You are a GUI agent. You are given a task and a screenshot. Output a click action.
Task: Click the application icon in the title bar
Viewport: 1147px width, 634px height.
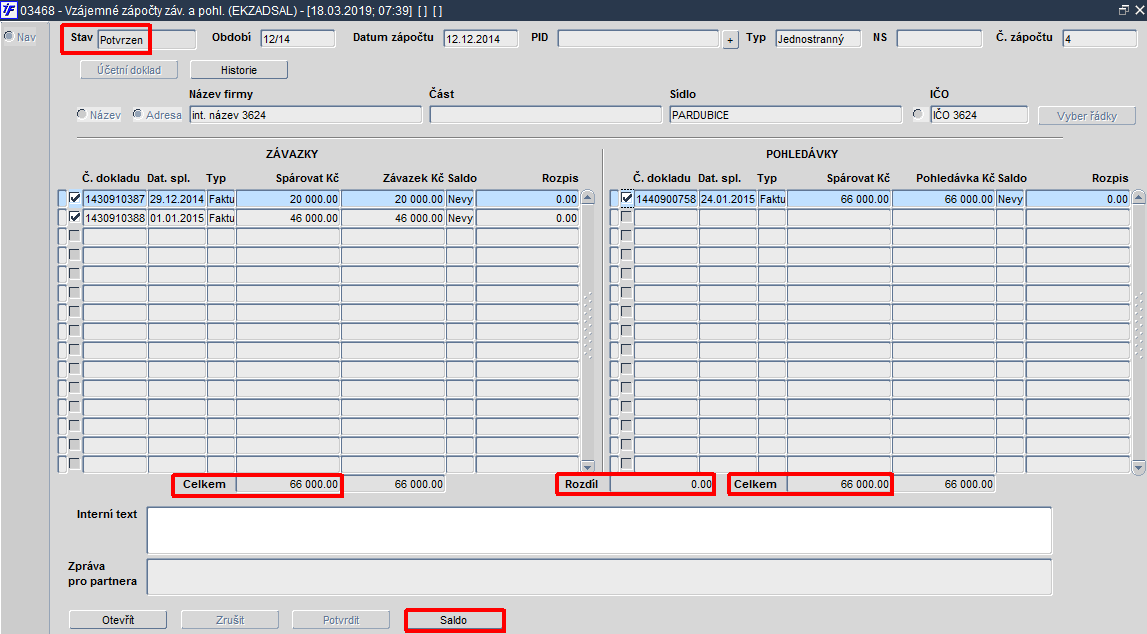point(9,10)
